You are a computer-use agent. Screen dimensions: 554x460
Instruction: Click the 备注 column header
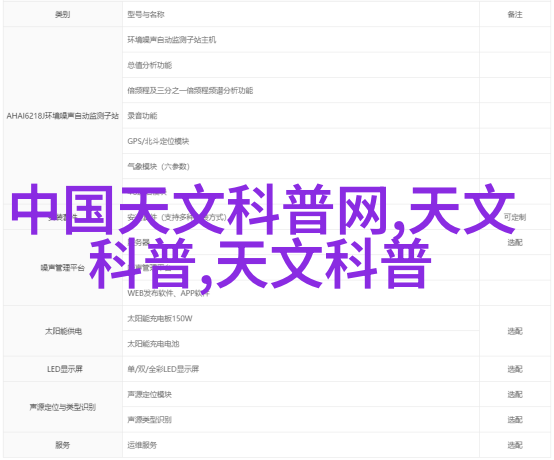click(x=515, y=14)
